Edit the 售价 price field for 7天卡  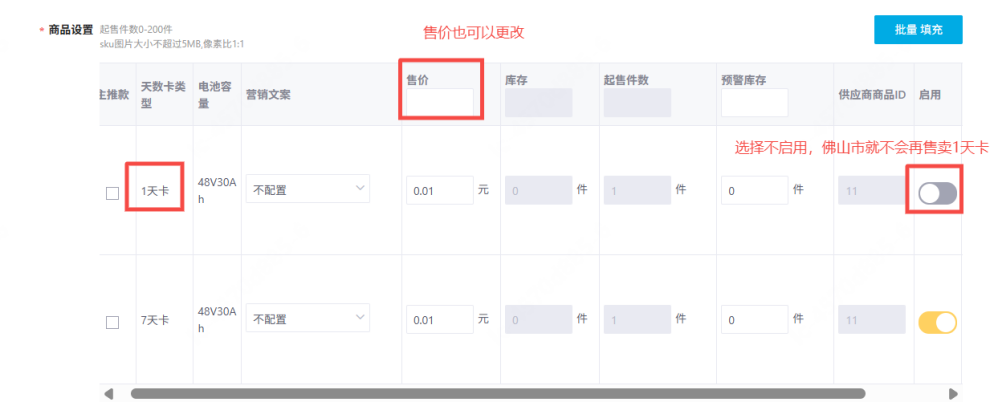coord(440,320)
